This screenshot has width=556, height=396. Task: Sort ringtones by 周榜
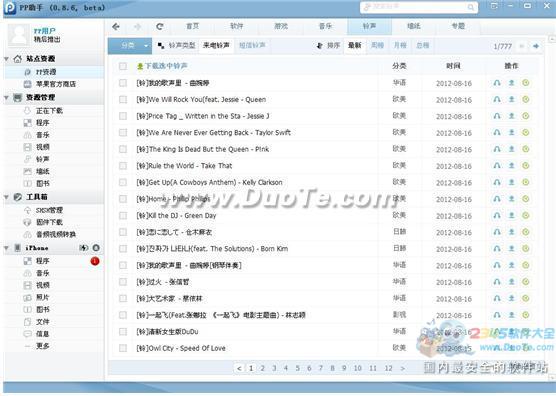click(x=377, y=46)
